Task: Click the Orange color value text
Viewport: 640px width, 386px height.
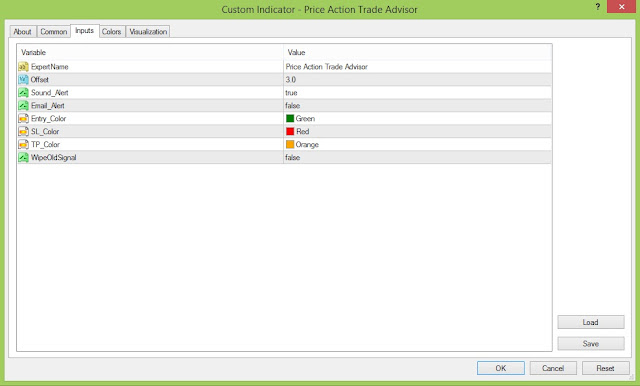Action: point(307,144)
